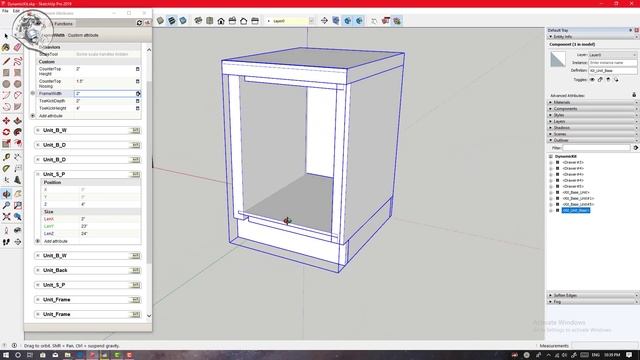Open File Explorer from taskbar

(x=67, y=355)
